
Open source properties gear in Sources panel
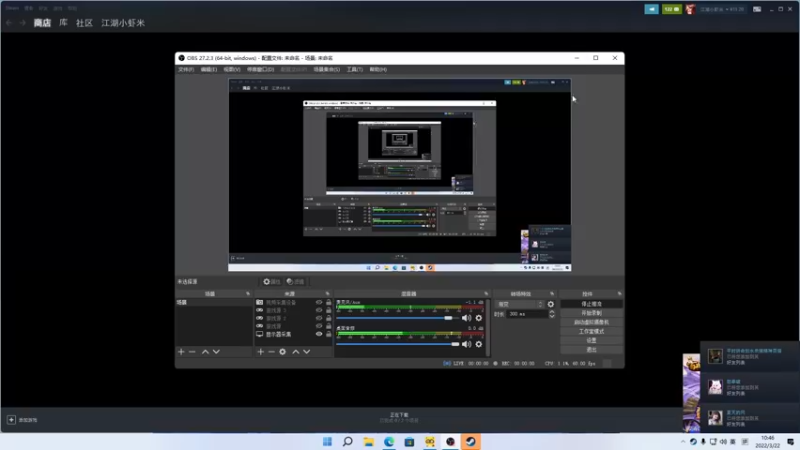pos(283,352)
